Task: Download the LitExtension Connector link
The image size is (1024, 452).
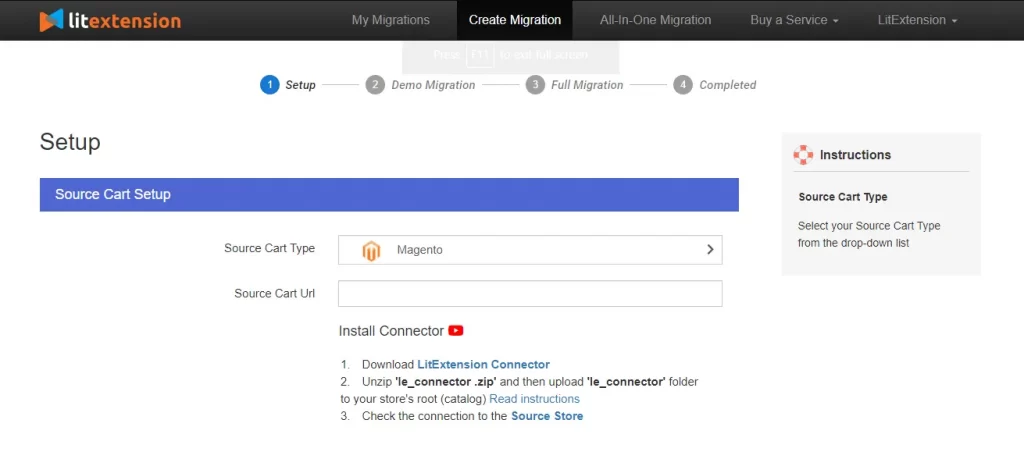Action: coord(483,364)
